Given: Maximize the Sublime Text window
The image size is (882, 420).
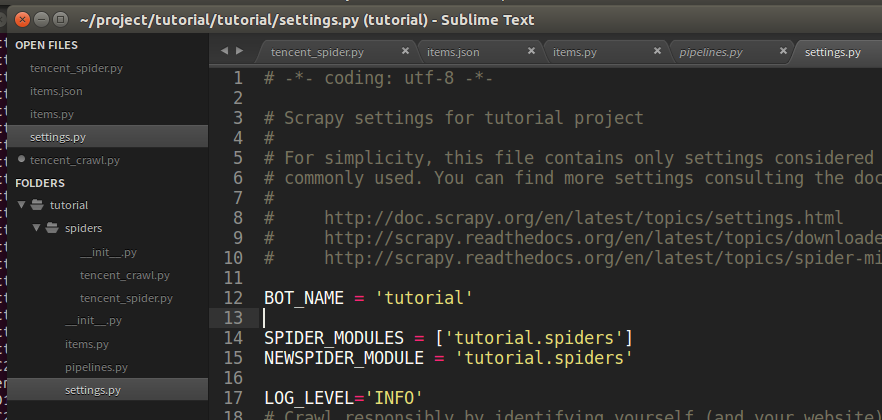Looking at the screenshot, I should (59, 20).
